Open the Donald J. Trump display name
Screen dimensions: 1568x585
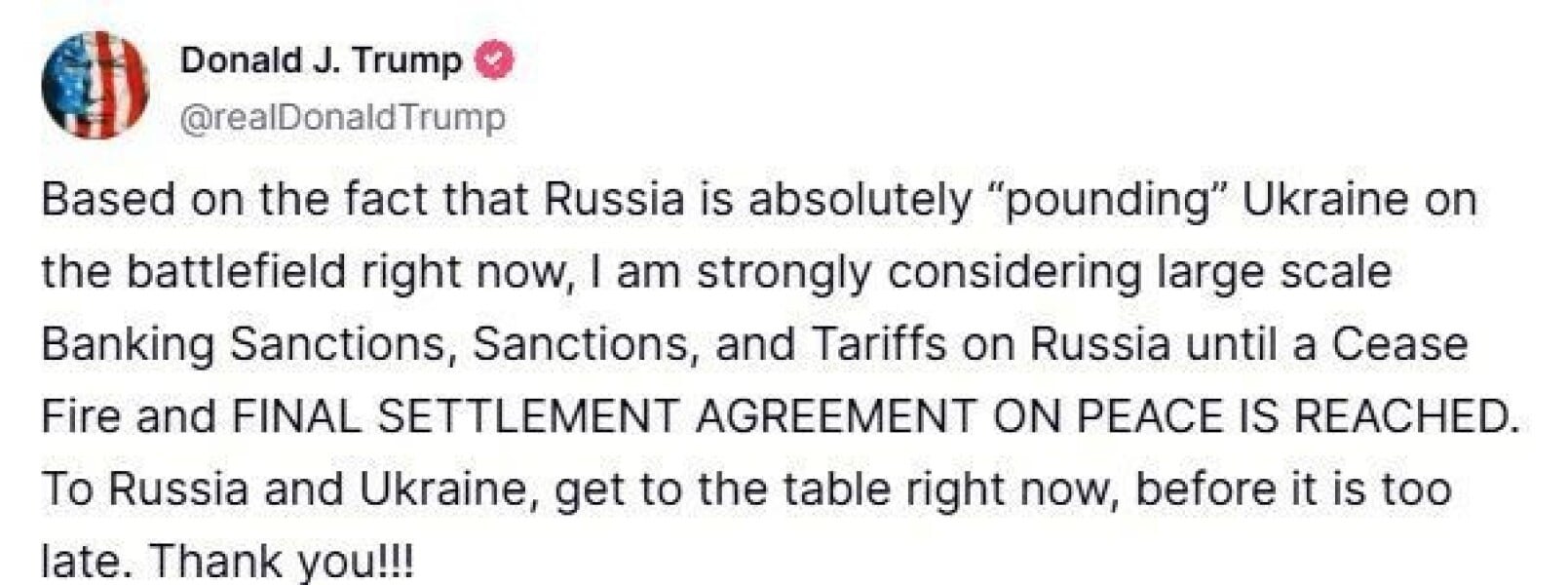tap(321, 60)
